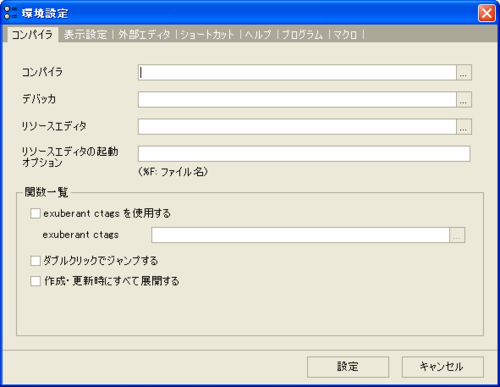Go to the ヘルプ tab
Viewport: 500px width, 387px height.
pyautogui.click(x=258, y=35)
